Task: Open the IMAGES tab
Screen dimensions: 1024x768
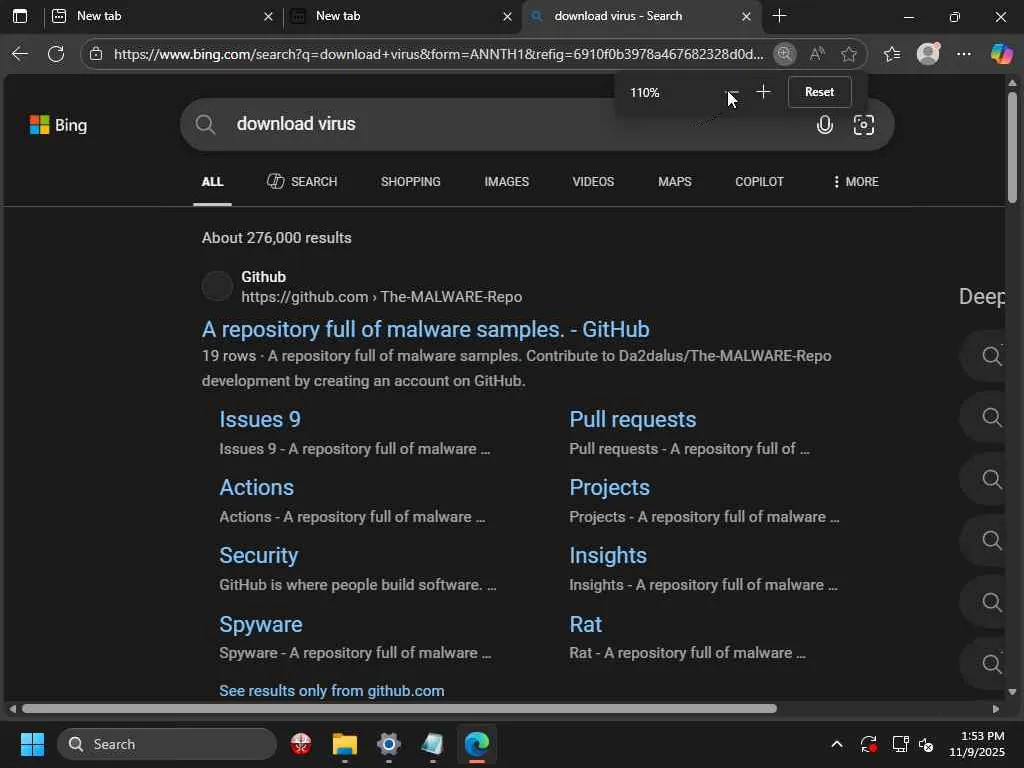Action: point(507,182)
